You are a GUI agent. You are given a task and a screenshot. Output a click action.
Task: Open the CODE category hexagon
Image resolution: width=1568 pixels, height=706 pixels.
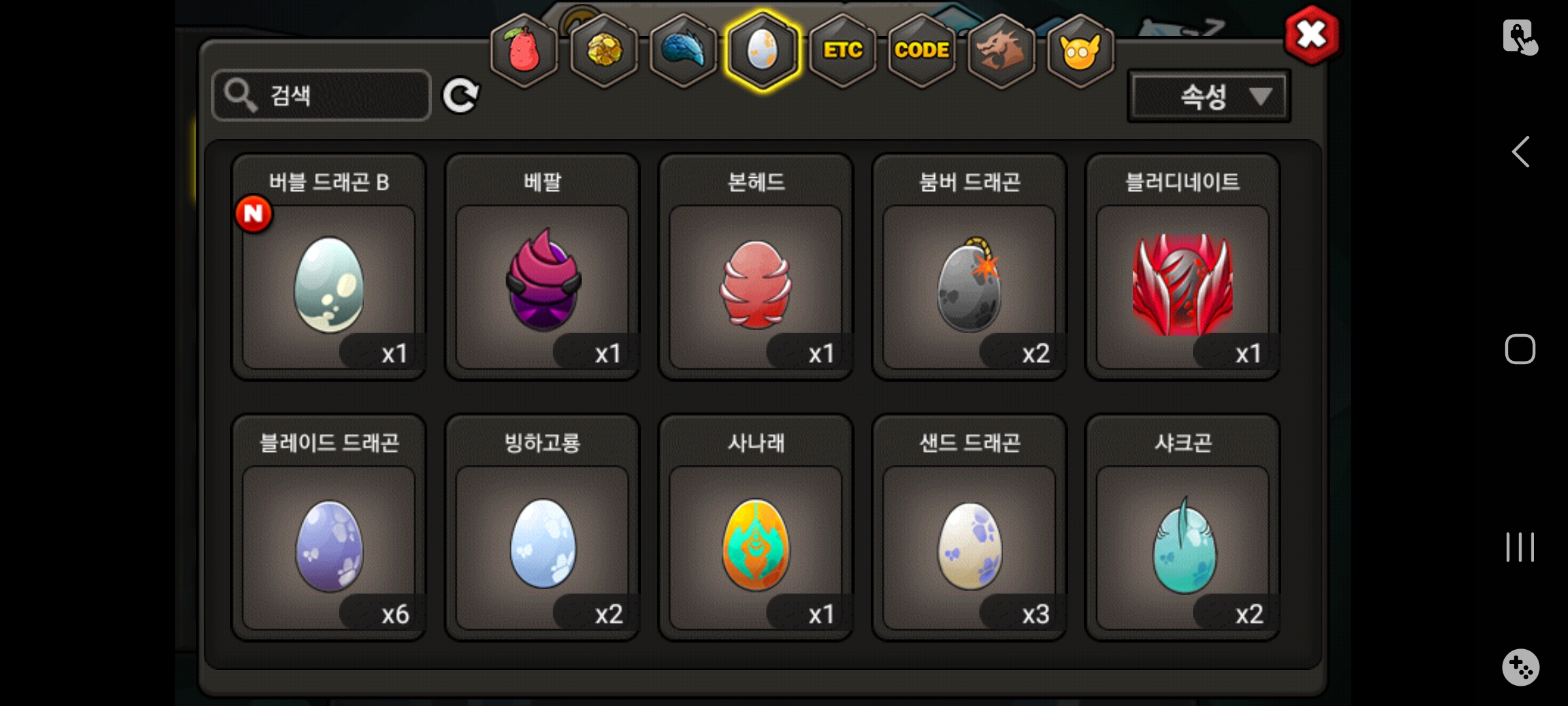(x=922, y=50)
